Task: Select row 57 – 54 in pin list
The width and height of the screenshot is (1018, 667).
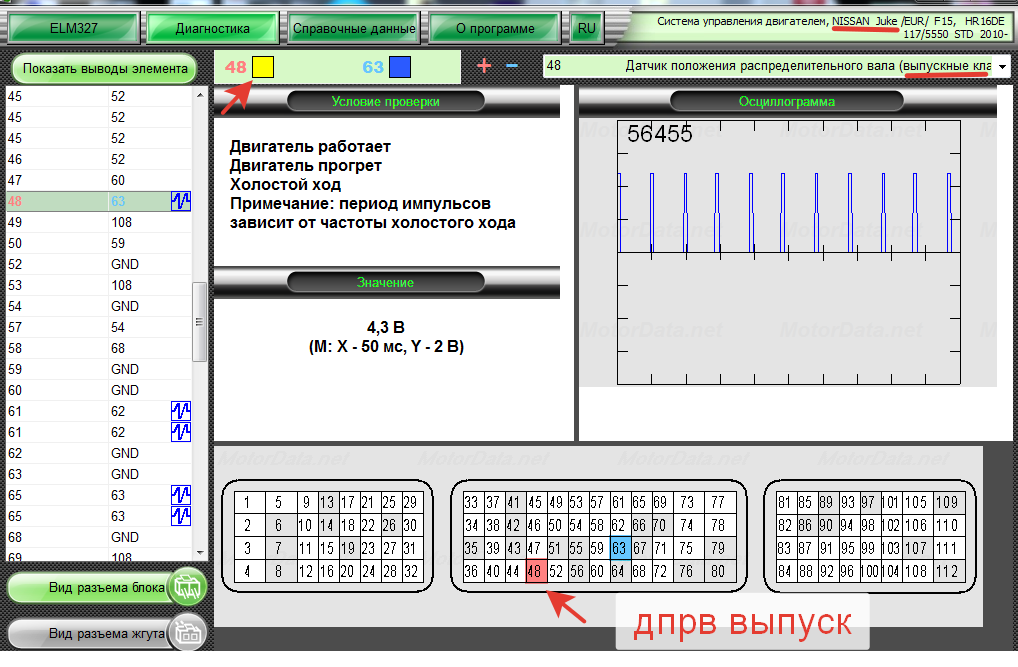Action: click(x=99, y=327)
